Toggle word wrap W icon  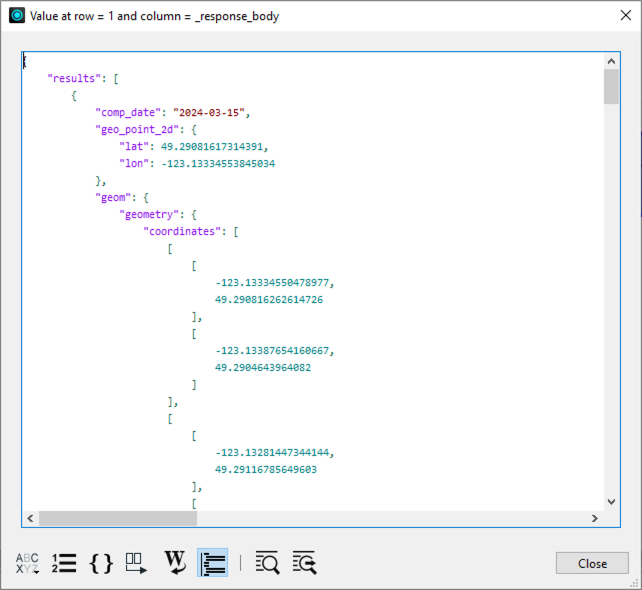[175, 563]
